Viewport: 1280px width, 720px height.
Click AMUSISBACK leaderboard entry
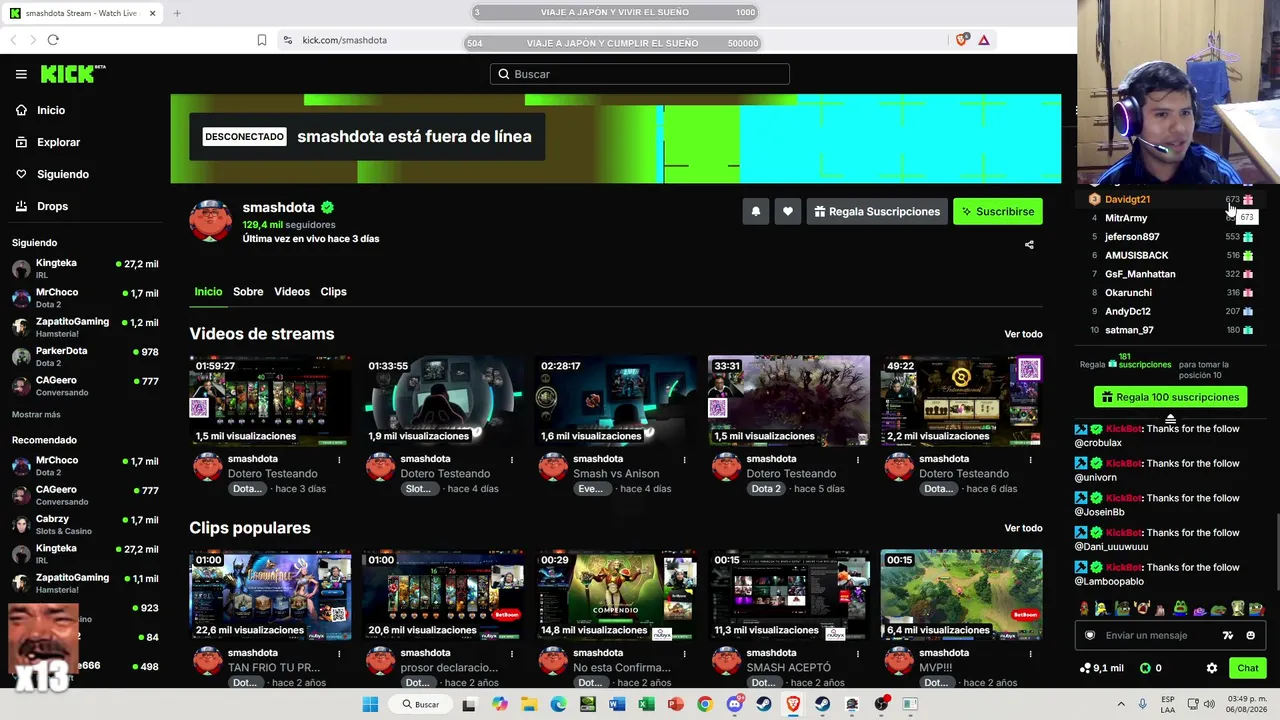coord(1136,255)
